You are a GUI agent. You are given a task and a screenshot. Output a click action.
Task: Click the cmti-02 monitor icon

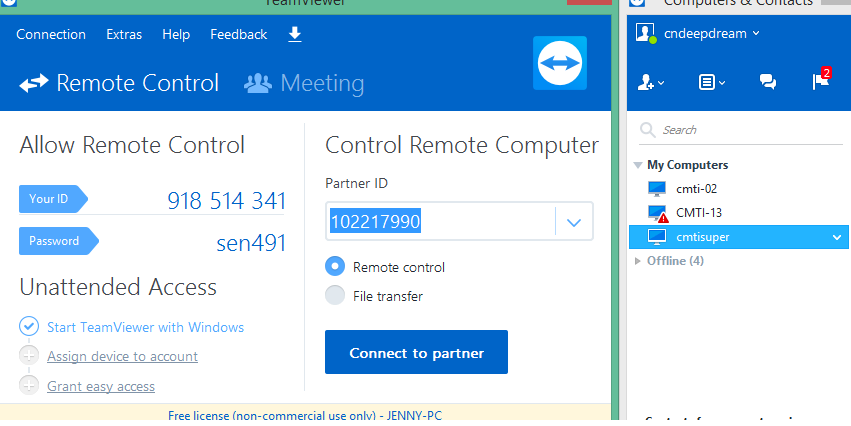pos(657,188)
